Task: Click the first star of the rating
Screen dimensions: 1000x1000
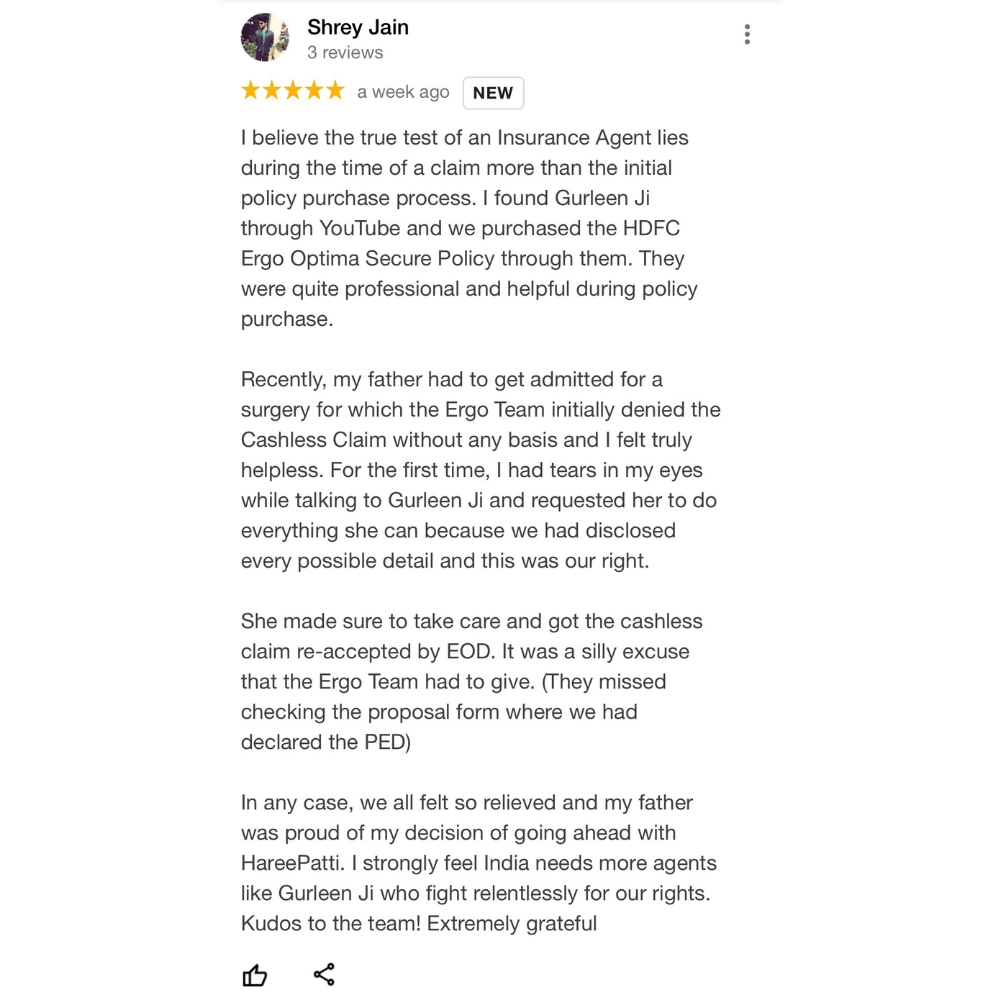Action: point(250,91)
